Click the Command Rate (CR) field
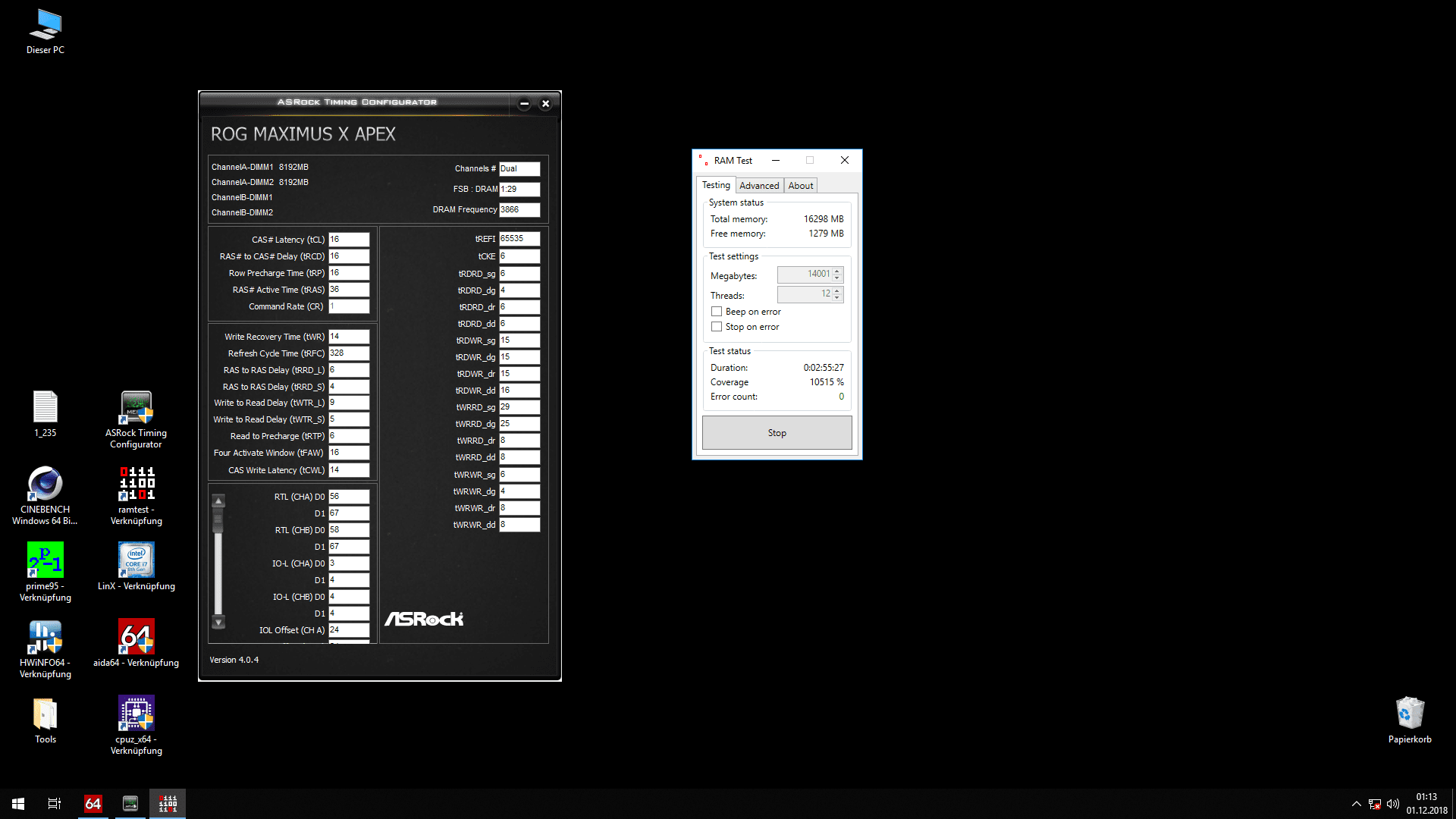The height and width of the screenshot is (819, 1456). point(349,306)
